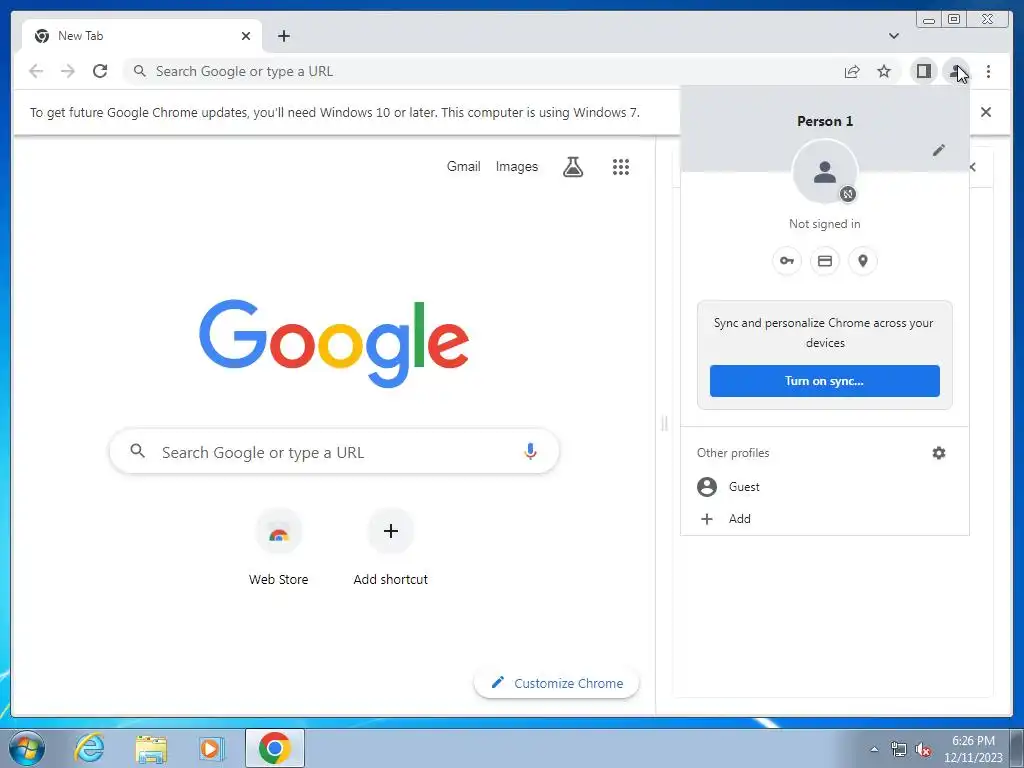
Task: Add a new Chrome profile
Action: click(825, 519)
